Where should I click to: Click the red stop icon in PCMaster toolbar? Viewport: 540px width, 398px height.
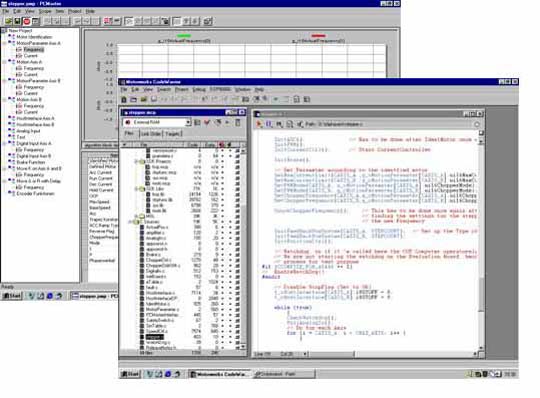tap(26, 21)
